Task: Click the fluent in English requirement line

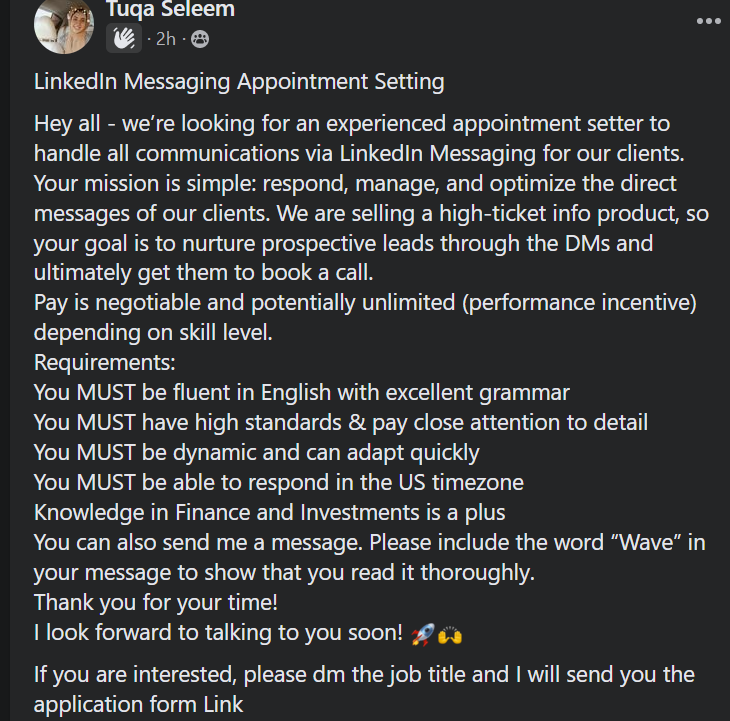Action: coord(302,393)
